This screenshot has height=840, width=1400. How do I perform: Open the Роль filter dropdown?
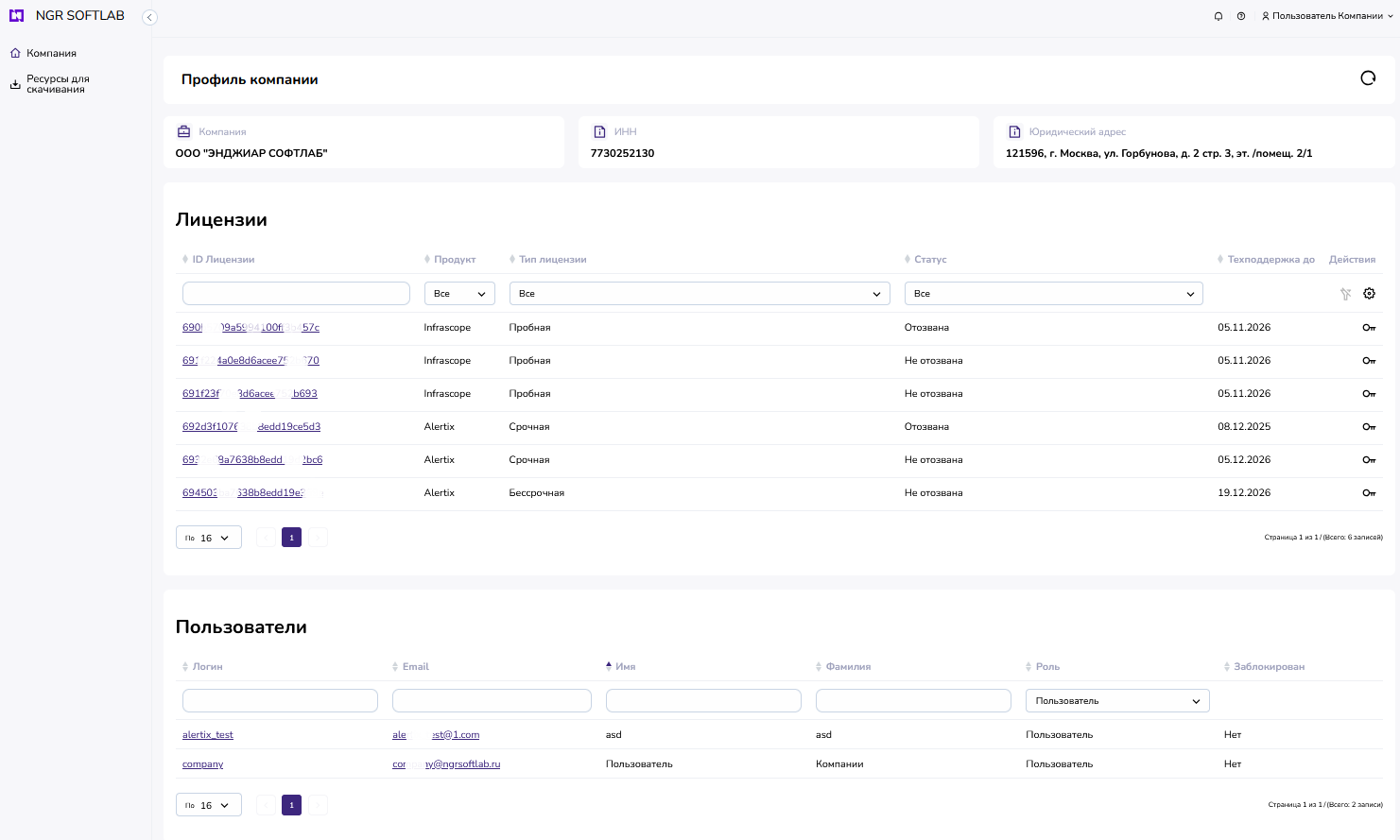click(x=1117, y=701)
